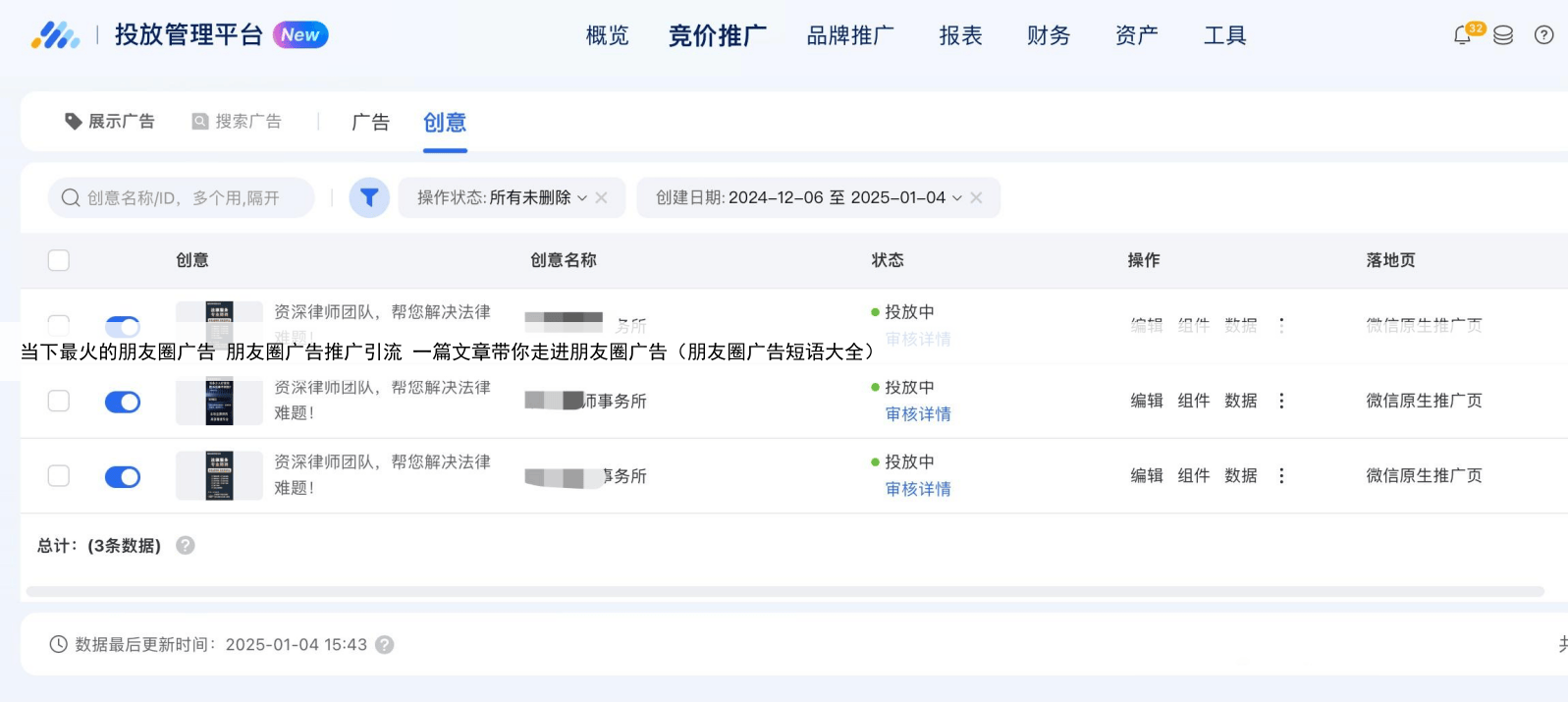Open the help question mark icon in header
Screen dimensions: 1568x702
[1543, 35]
